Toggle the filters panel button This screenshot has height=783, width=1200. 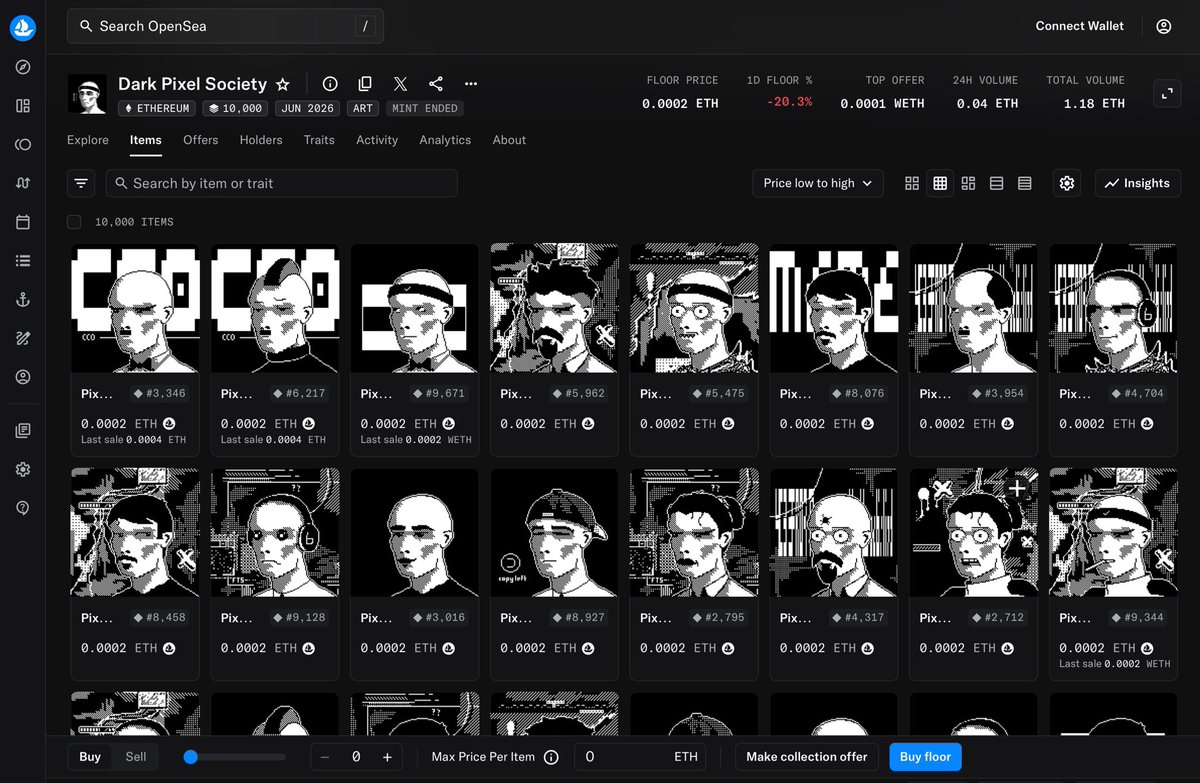point(81,183)
